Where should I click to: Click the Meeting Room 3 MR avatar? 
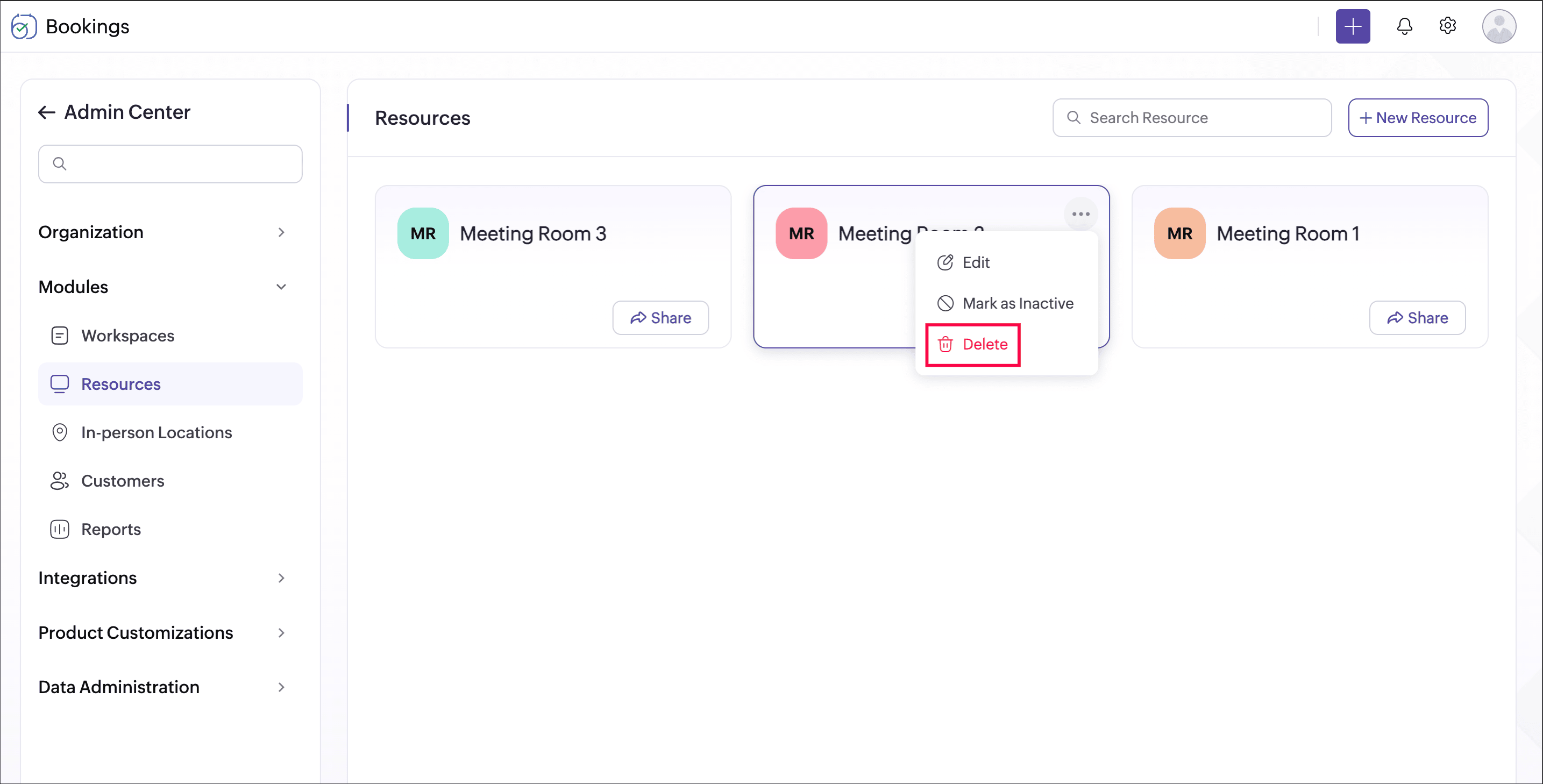coord(423,233)
